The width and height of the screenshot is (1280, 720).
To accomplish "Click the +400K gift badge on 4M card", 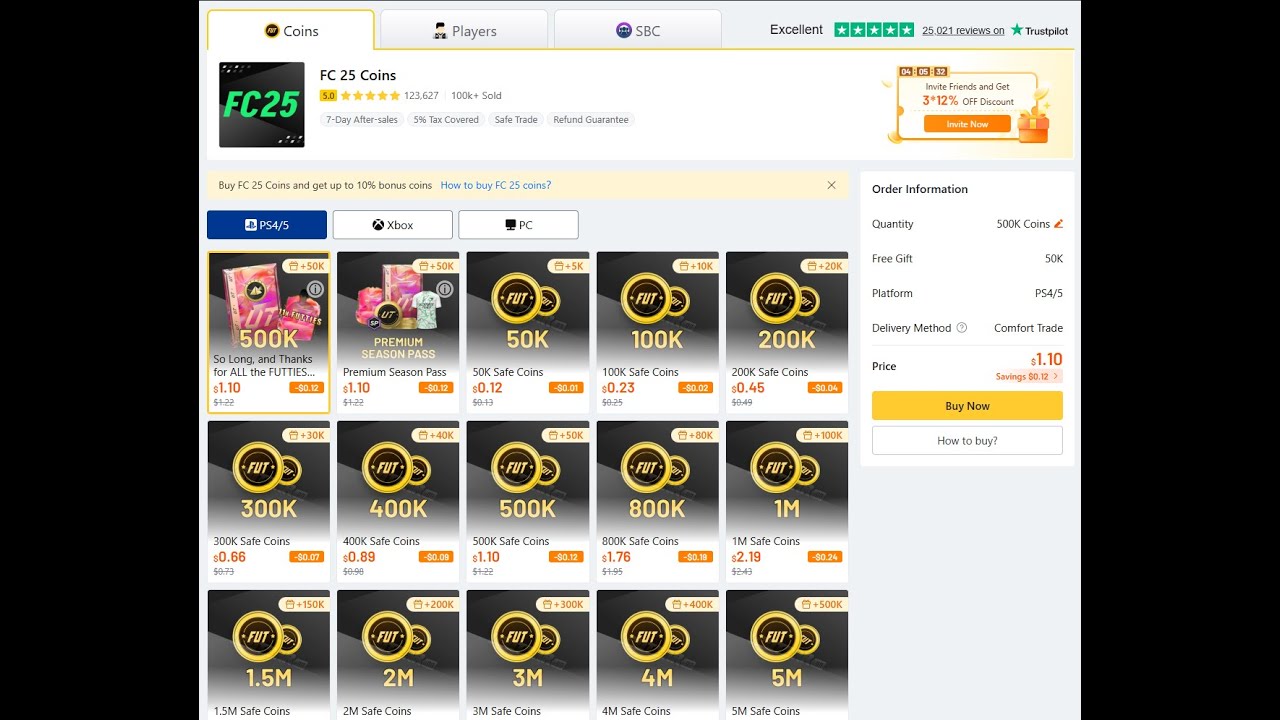I will [x=692, y=604].
